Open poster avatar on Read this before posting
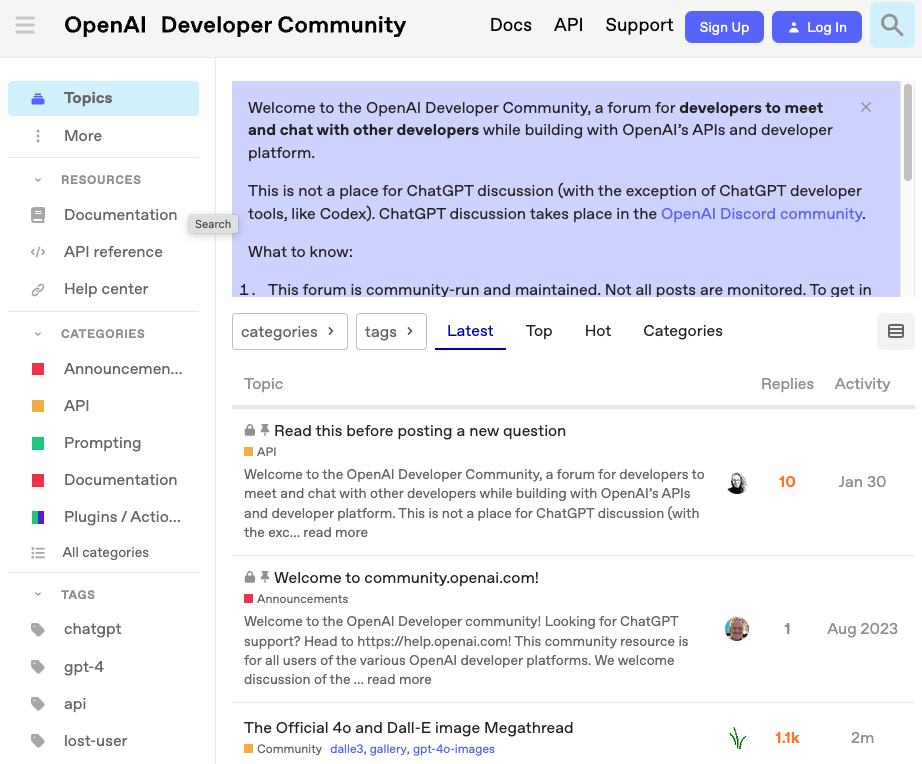The height and width of the screenshot is (764, 922). pyautogui.click(x=737, y=482)
